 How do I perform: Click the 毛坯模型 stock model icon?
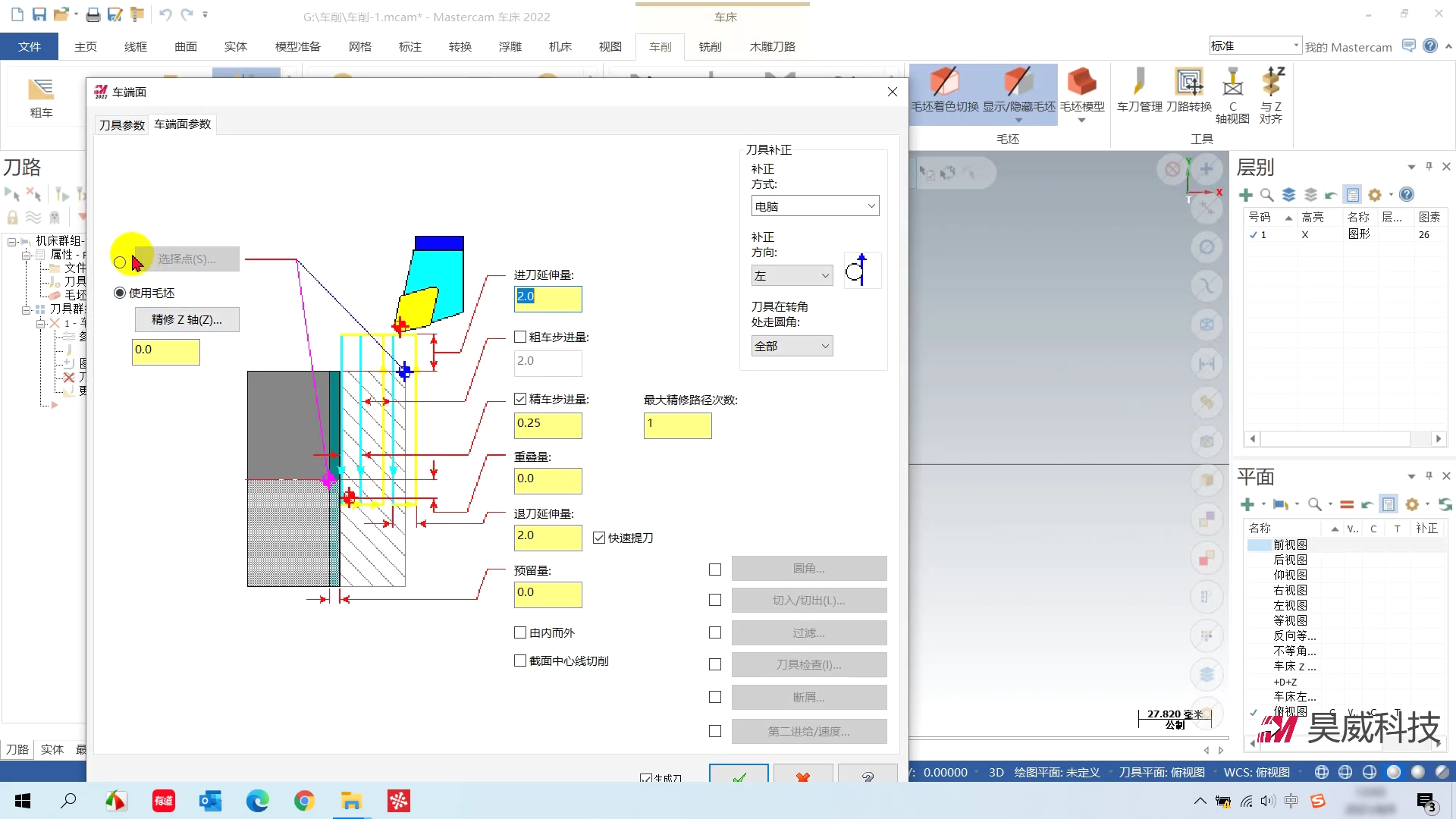[1081, 83]
